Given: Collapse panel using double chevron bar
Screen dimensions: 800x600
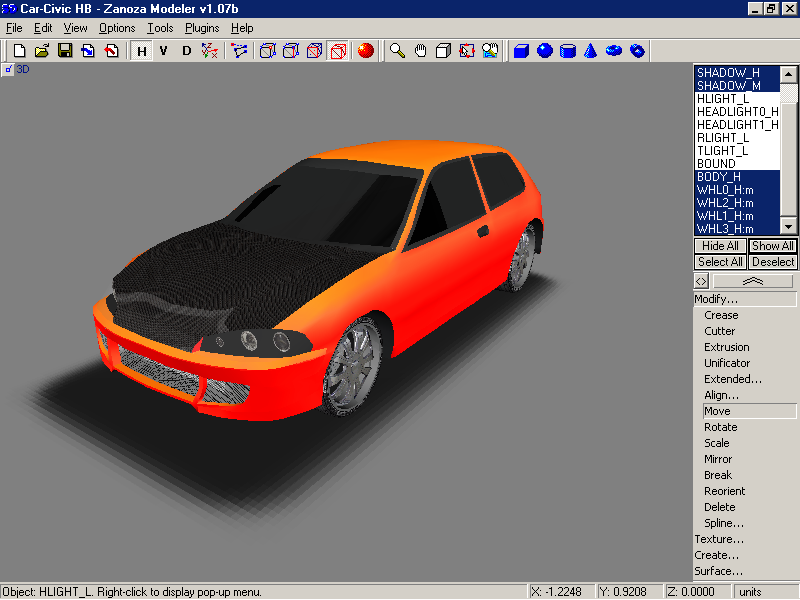Looking at the screenshot, I should pos(753,282).
